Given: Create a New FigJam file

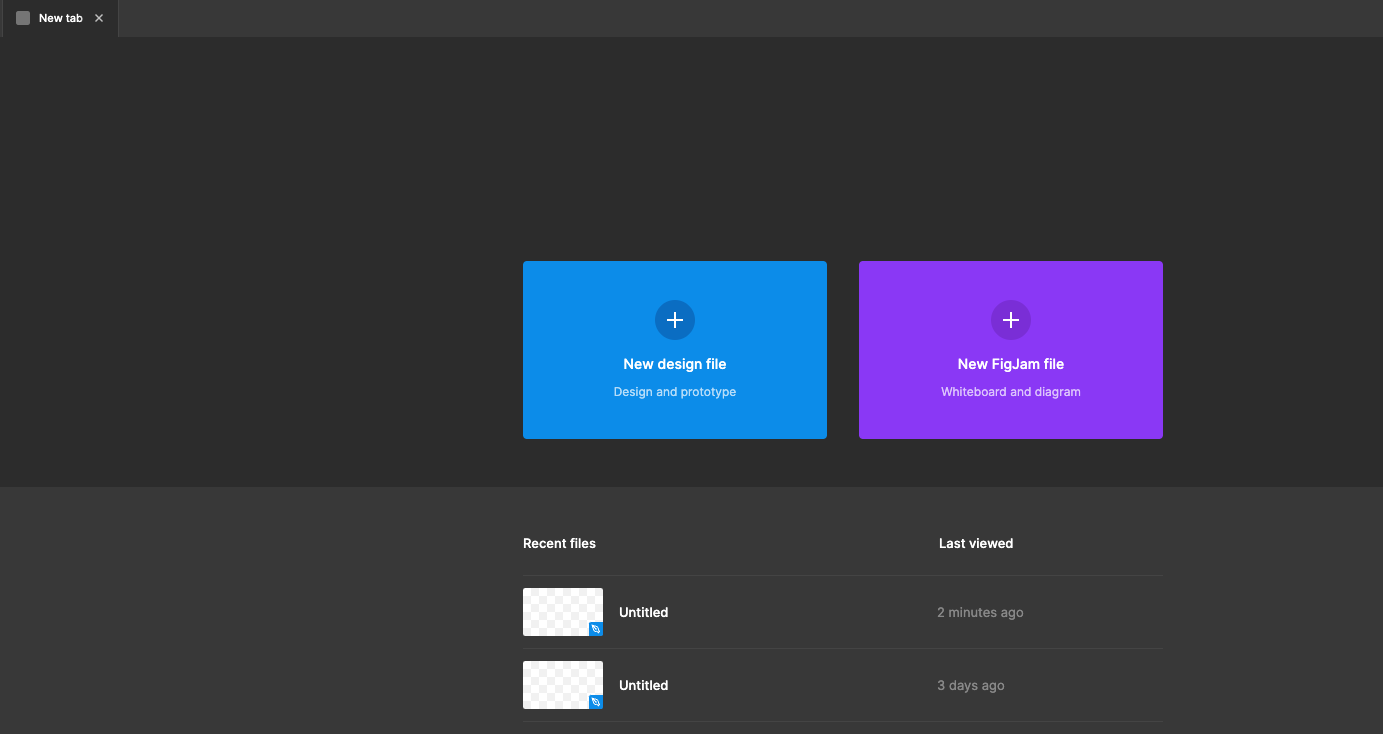Looking at the screenshot, I should (x=1011, y=350).
